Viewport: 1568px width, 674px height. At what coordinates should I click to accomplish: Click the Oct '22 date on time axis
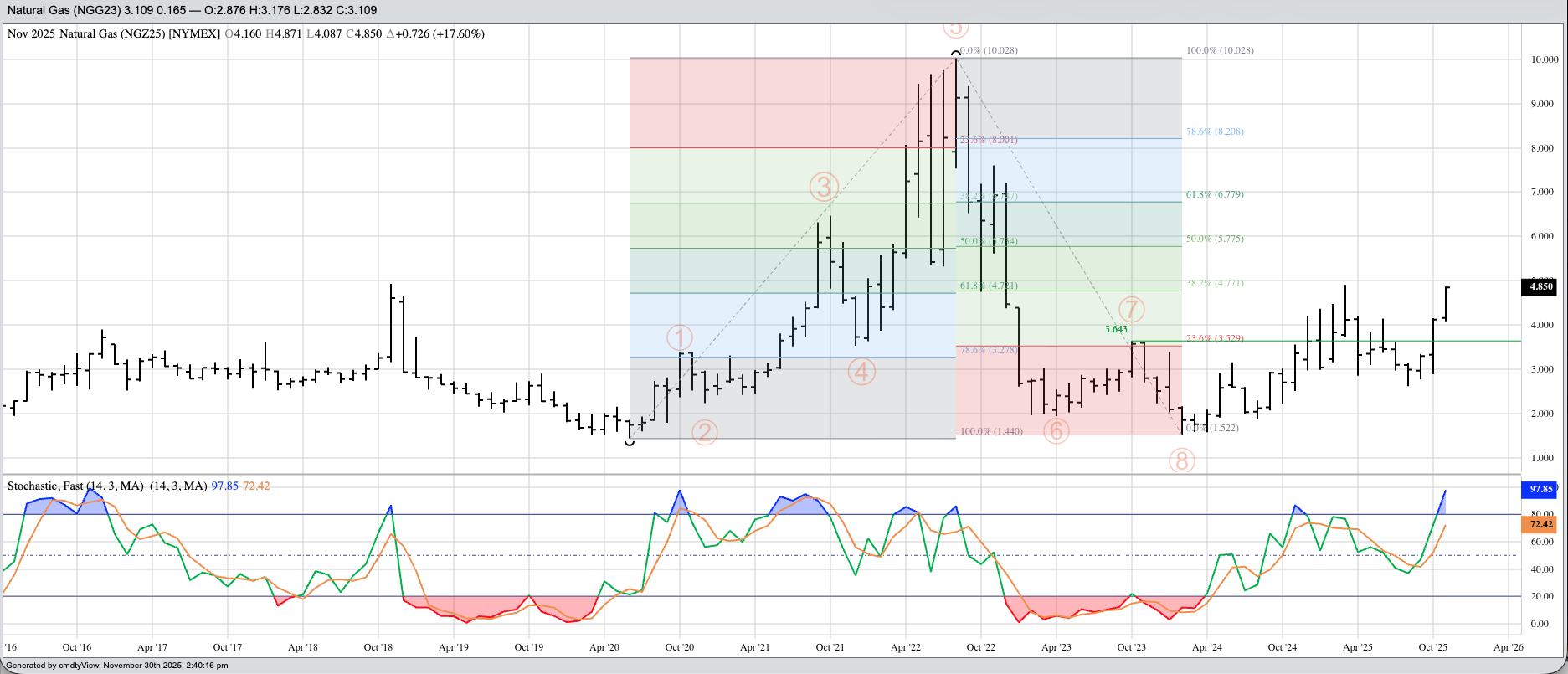click(980, 647)
